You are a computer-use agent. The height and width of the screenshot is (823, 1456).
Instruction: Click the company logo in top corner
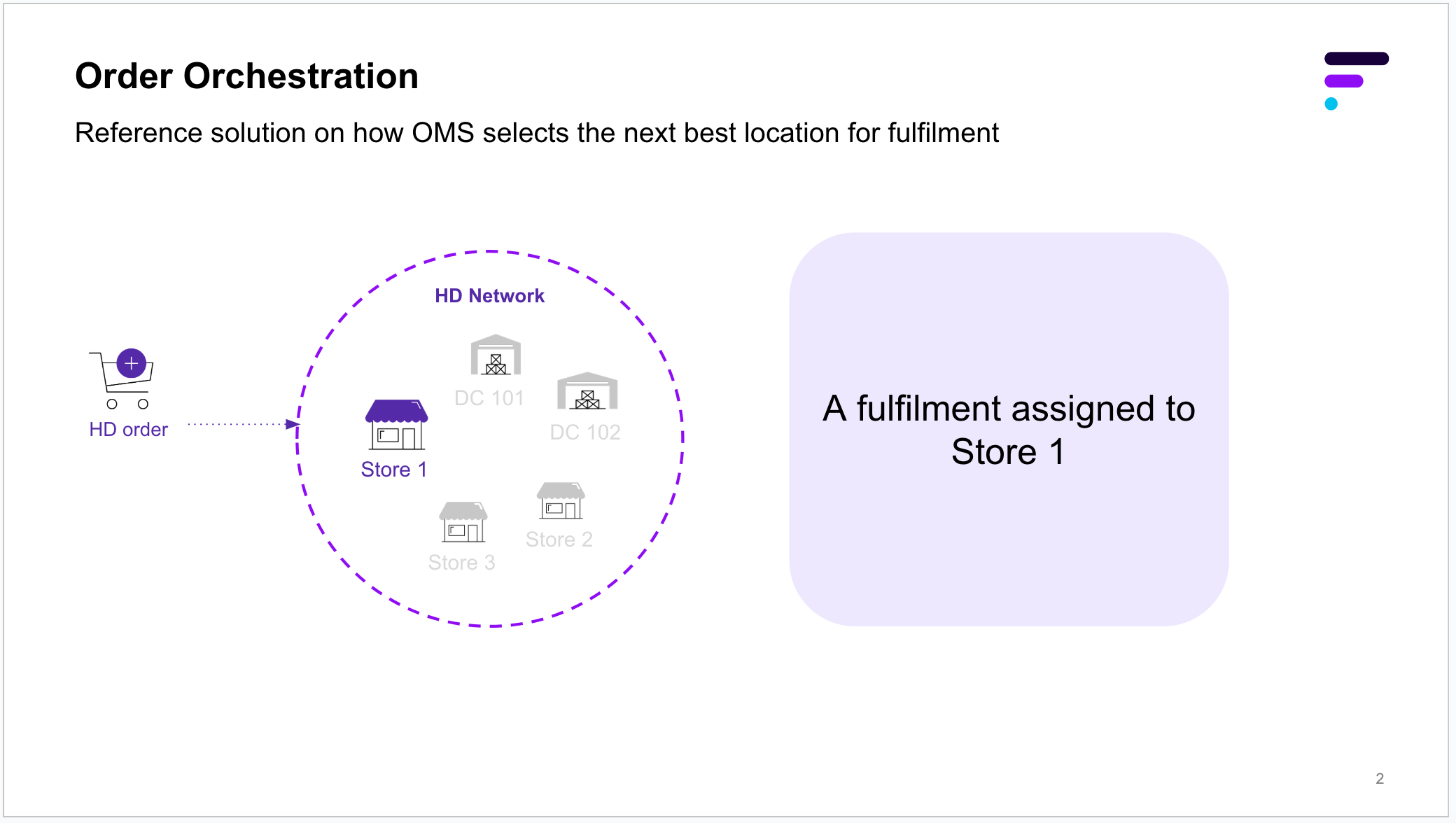click(x=1355, y=80)
